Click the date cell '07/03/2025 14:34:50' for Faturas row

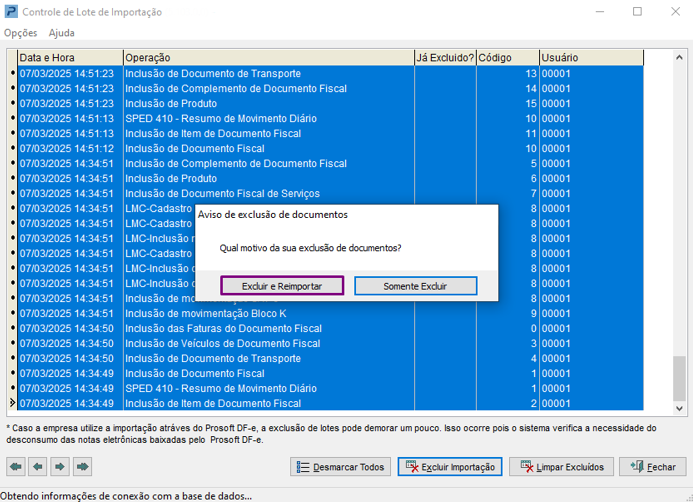tap(67, 328)
